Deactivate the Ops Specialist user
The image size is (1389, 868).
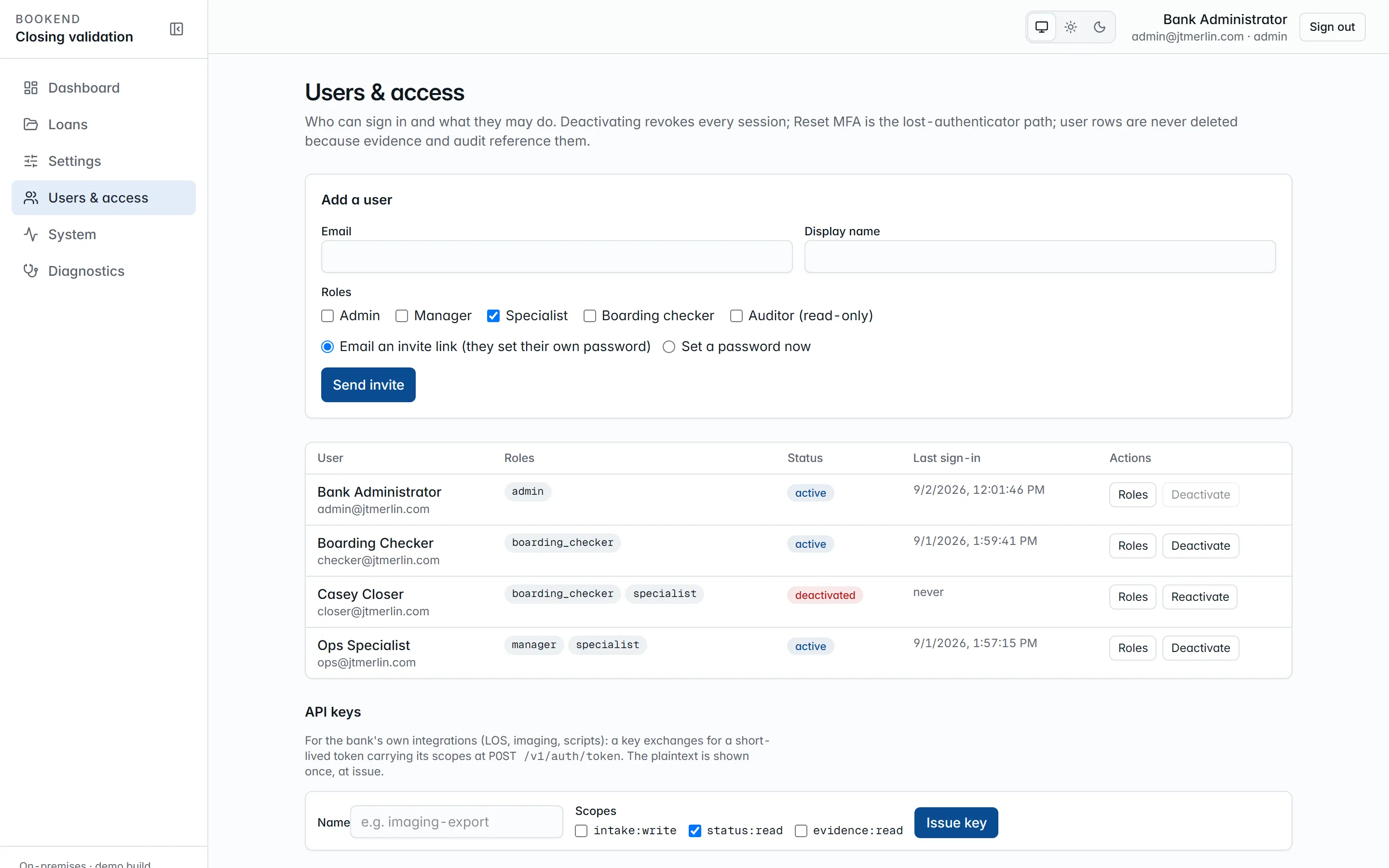click(x=1200, y=648)
